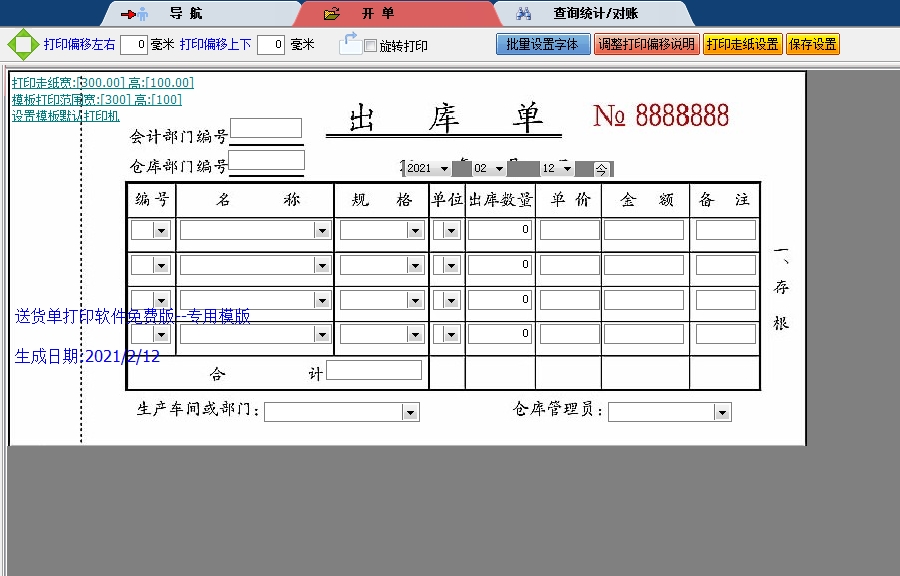Expand the 生产车间或部门 dropdown

409,411
